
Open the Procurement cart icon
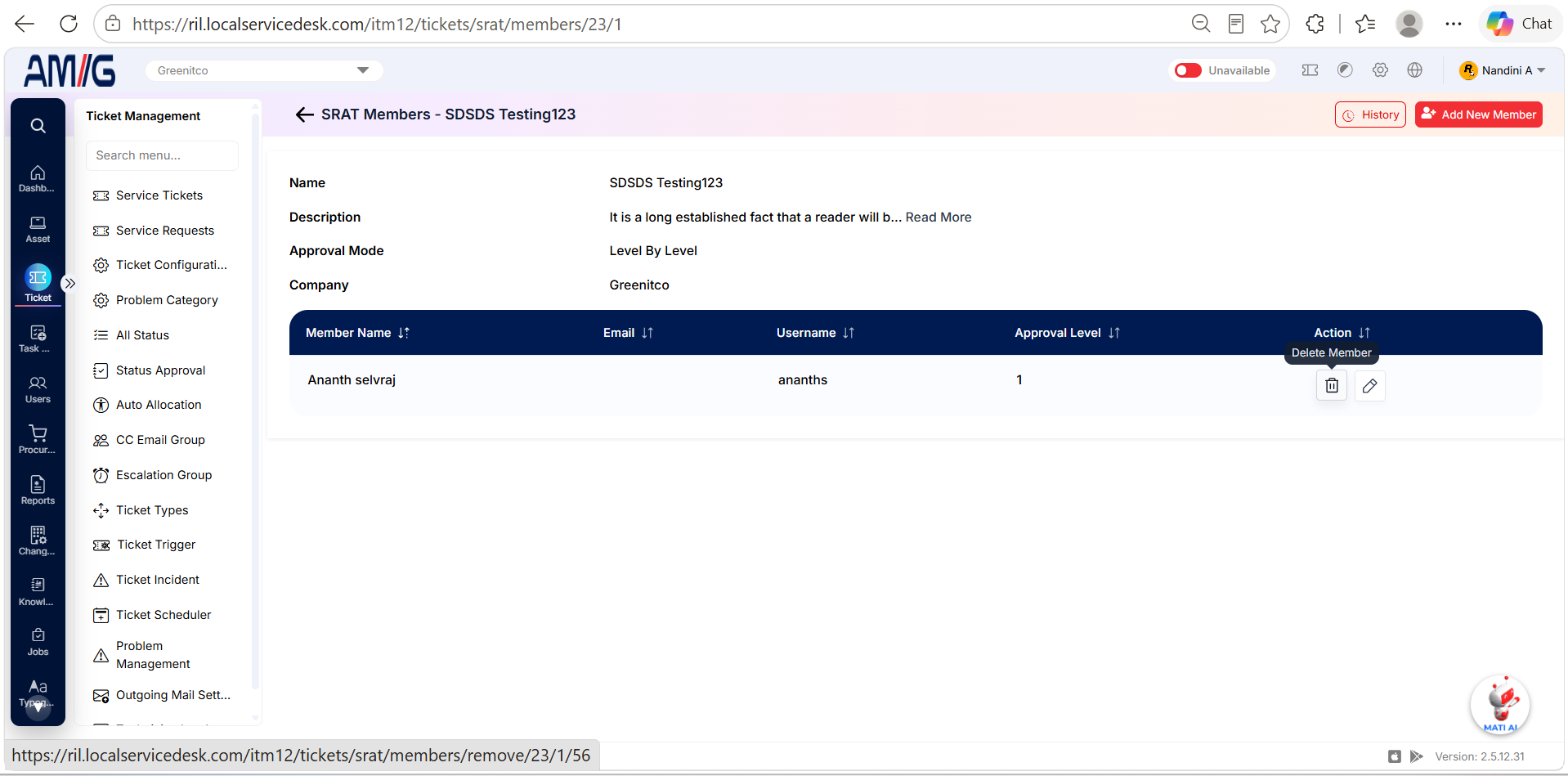pos(38,439)
